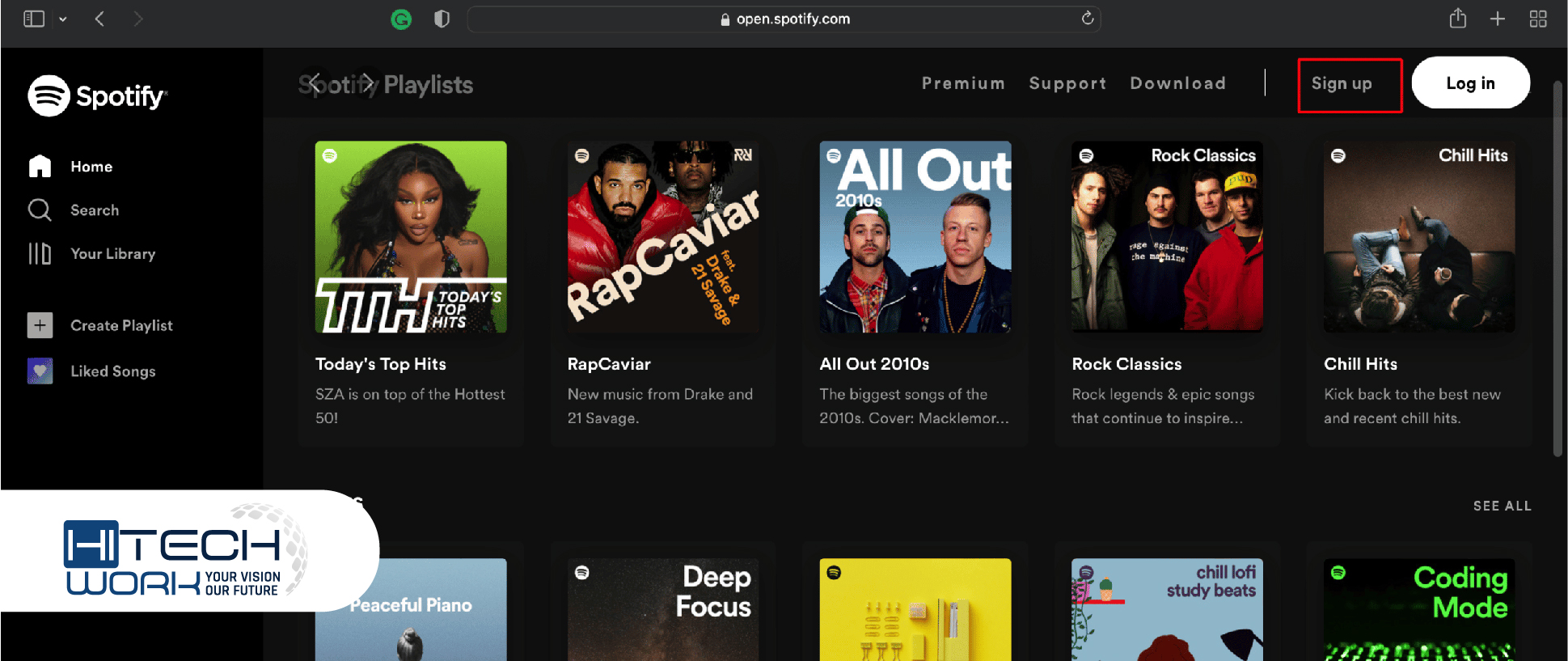Go back with Spotify's page back arrow

(x=316, y=83)
